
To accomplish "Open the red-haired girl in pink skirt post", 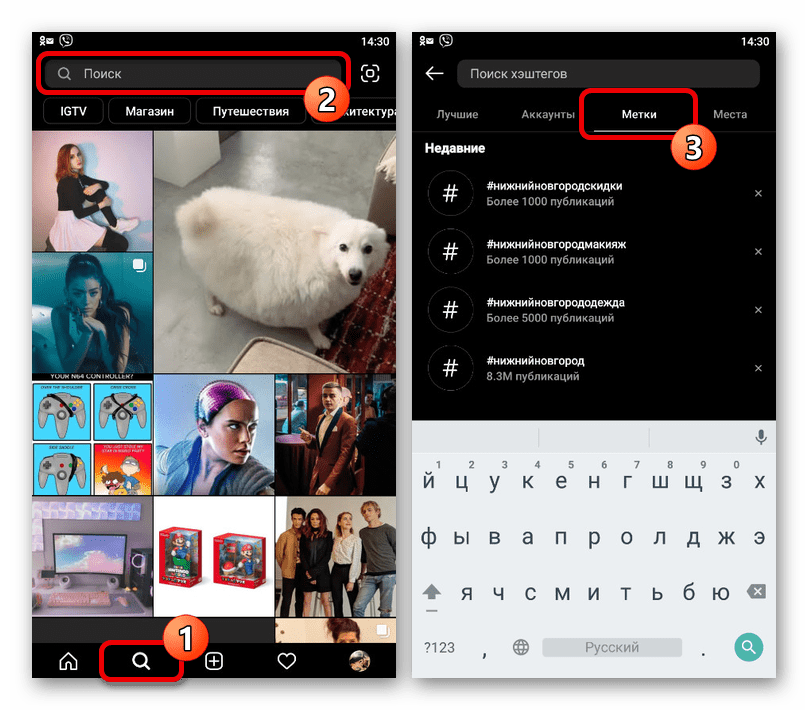I will 92,191.
